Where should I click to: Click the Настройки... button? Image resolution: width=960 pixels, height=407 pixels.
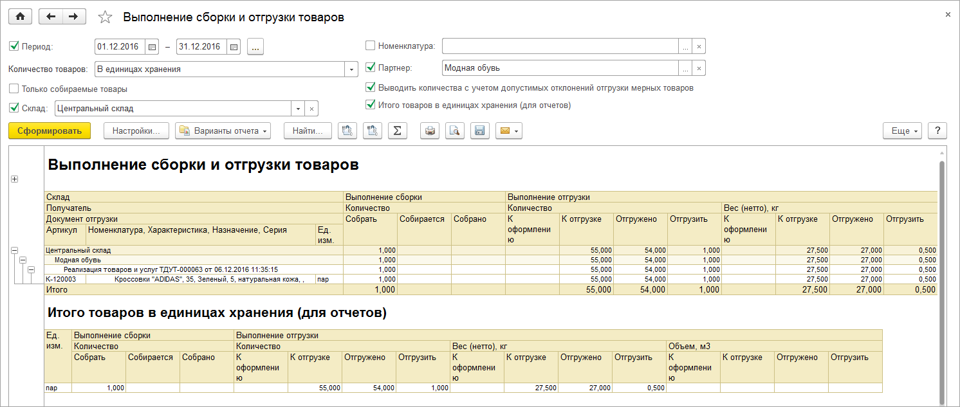click(x=136, y=131)
